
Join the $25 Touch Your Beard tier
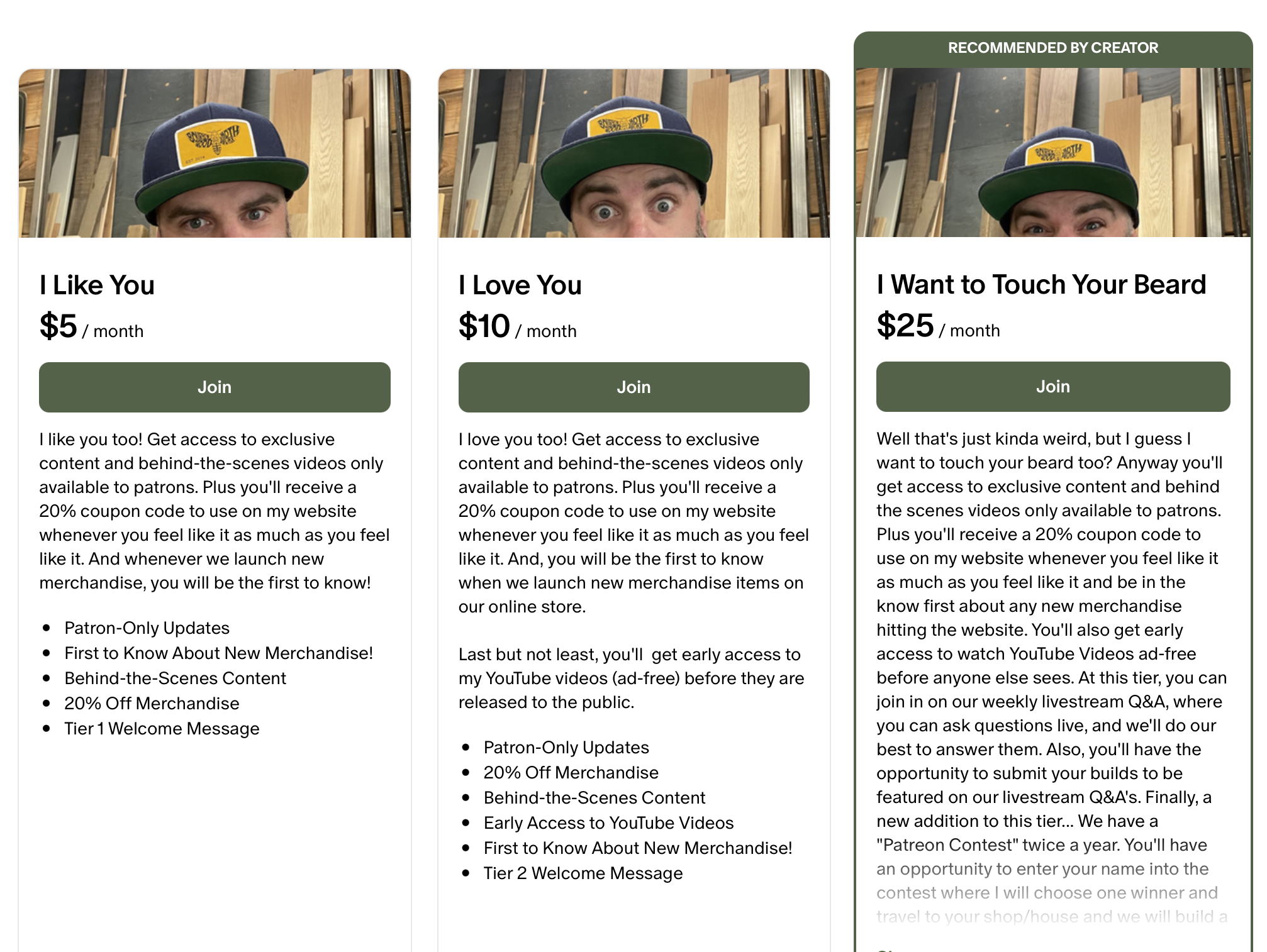coord(1053,386)
